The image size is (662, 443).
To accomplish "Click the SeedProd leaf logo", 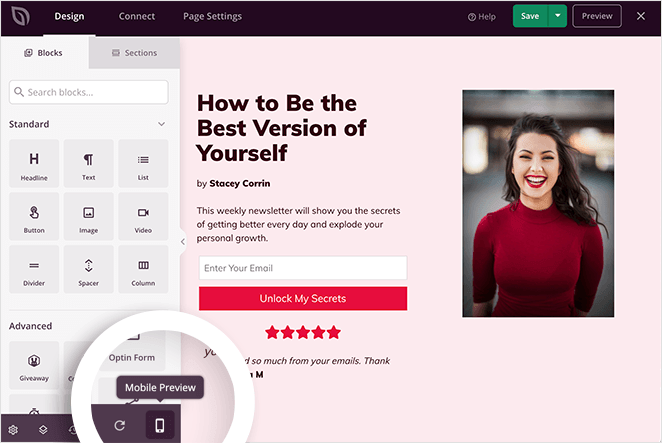I will pyautogui.click(x=20, y=16).
